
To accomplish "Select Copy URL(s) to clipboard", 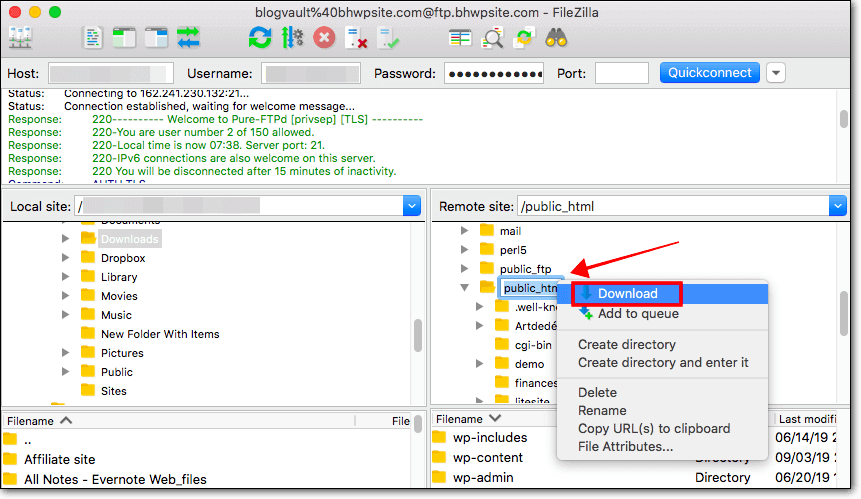I will pos(662,428).
